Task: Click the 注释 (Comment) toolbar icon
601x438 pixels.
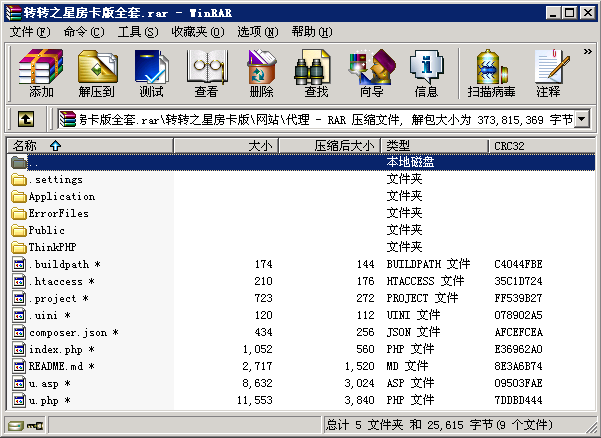Action: (x=548, y=74)
